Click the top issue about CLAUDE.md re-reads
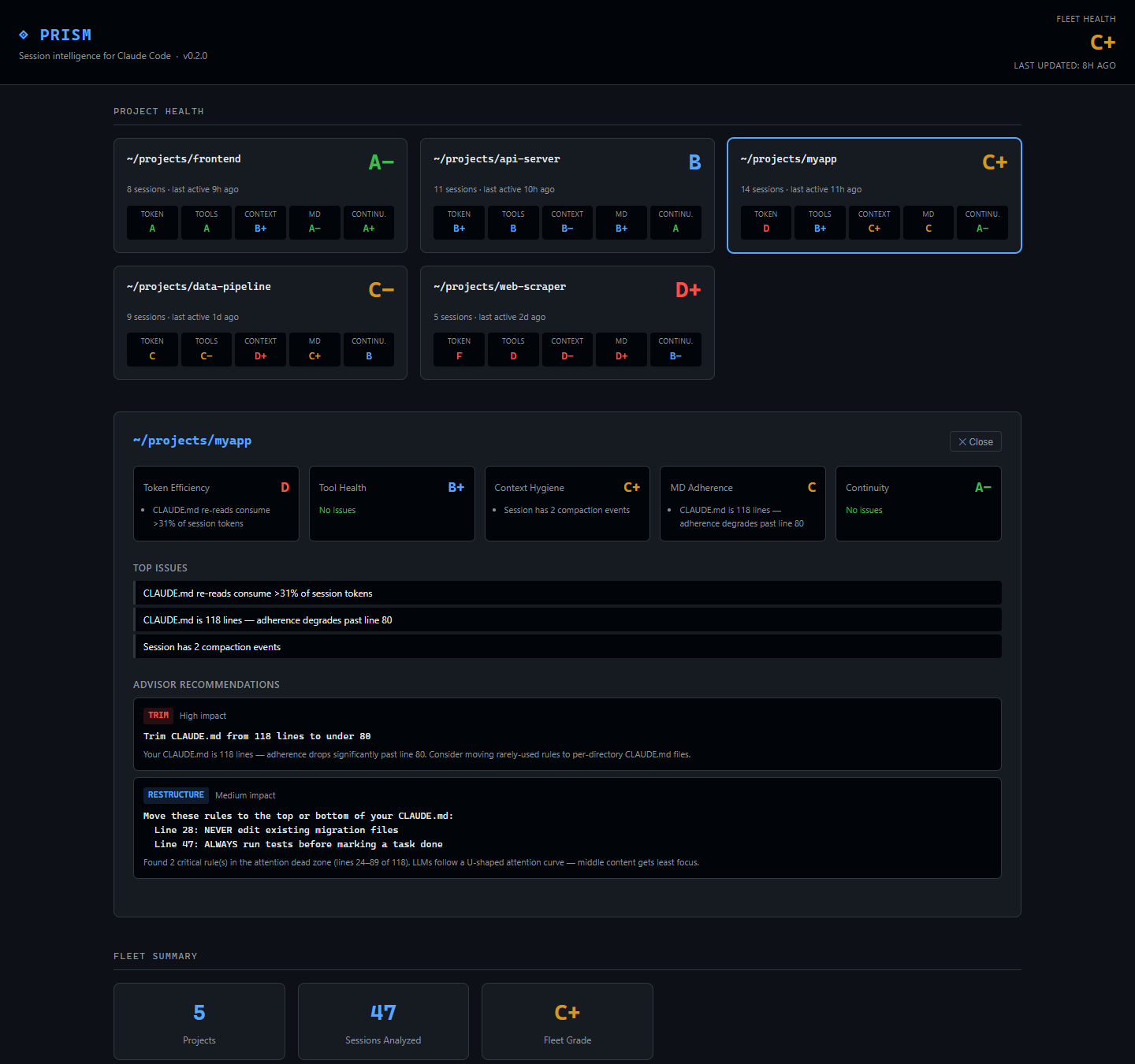1135x1064 pixels. 567,593
